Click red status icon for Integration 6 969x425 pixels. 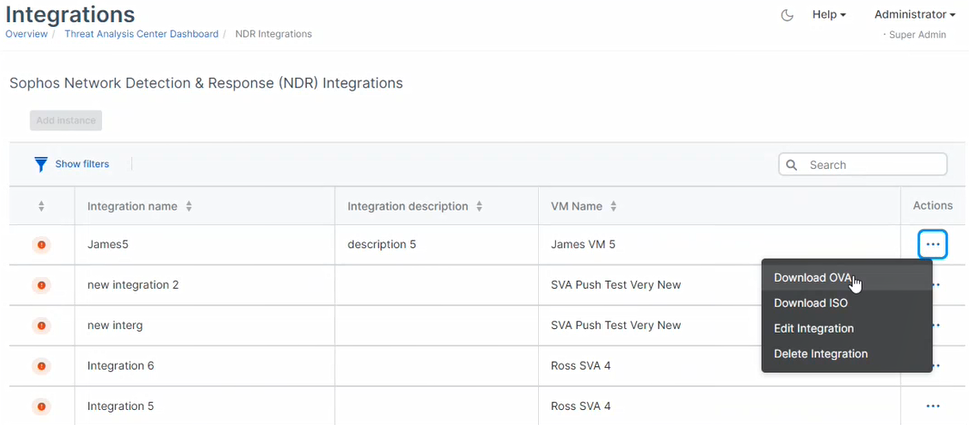point(41,366)
